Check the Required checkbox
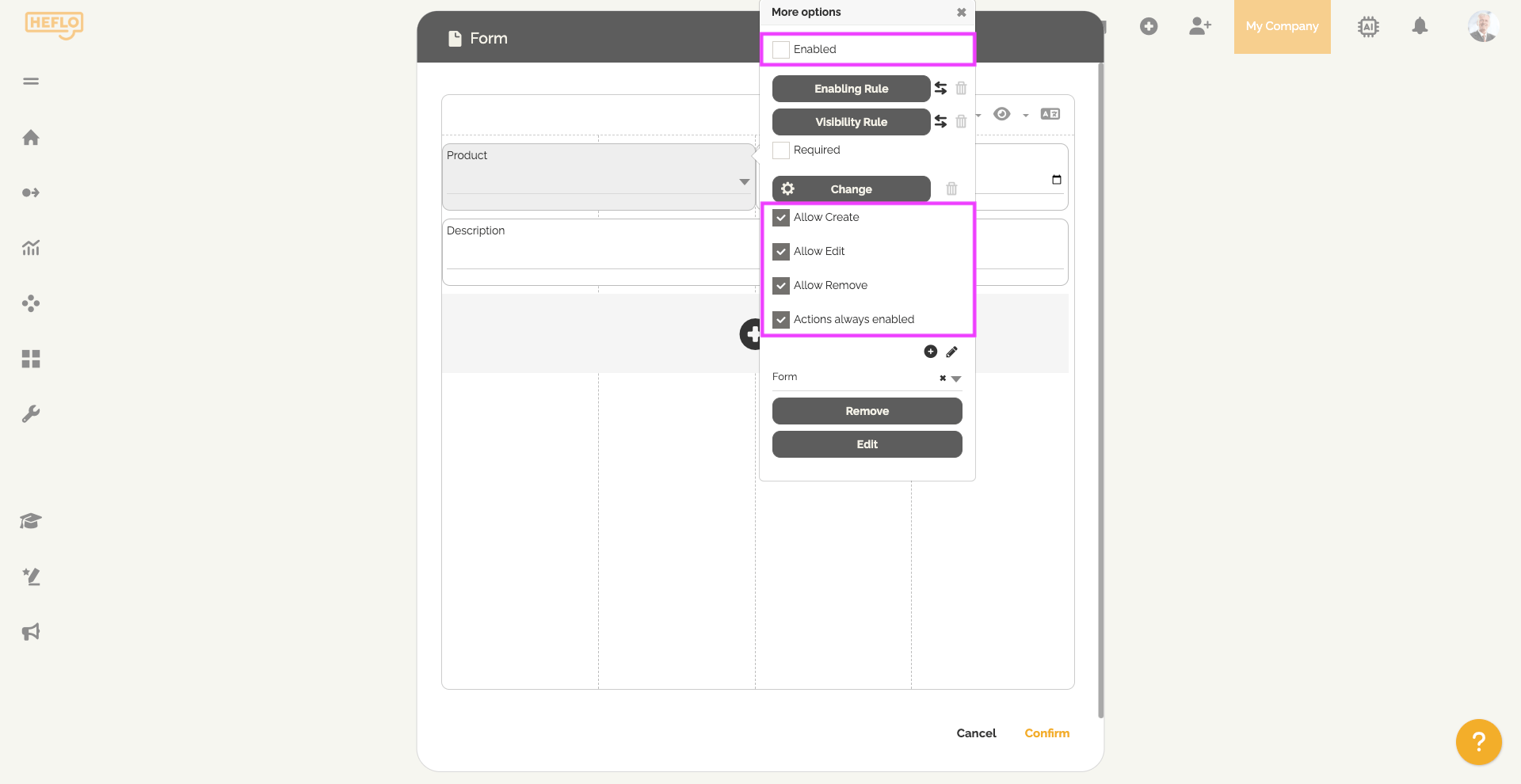 point(781,150)
